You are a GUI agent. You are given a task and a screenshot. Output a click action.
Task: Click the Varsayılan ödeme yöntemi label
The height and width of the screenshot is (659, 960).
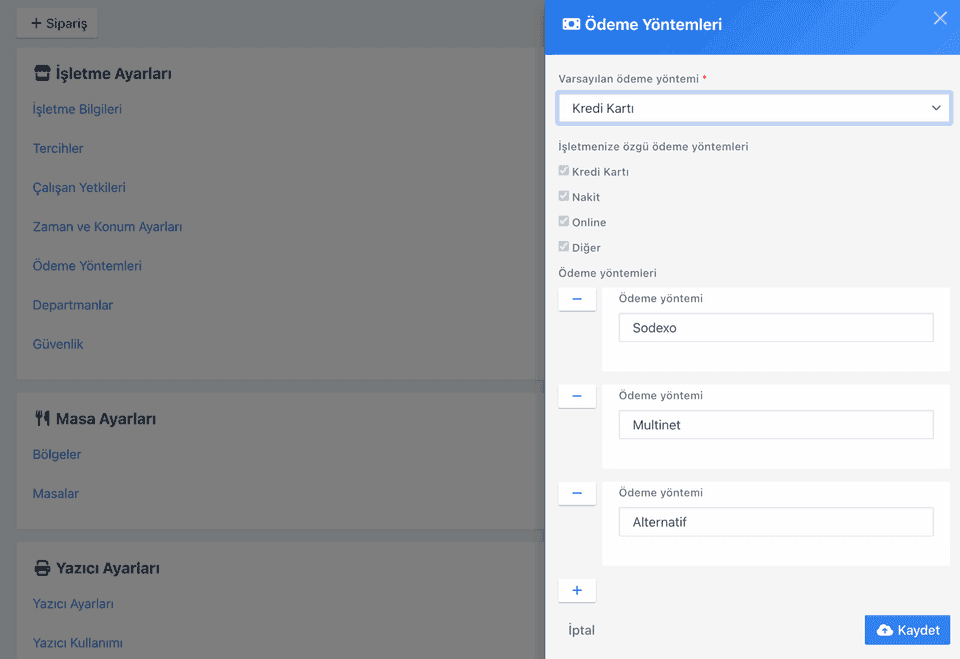pos(629,79)
